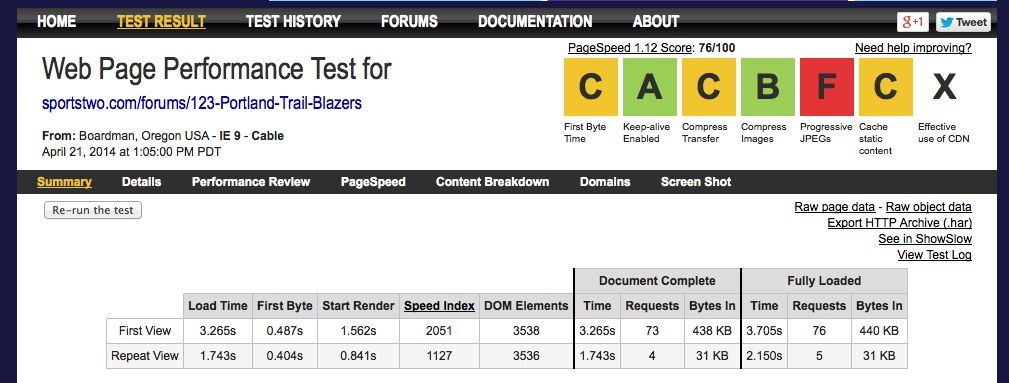
Task: Open the Screen Shot tab
Action: (x=696, y=182)
